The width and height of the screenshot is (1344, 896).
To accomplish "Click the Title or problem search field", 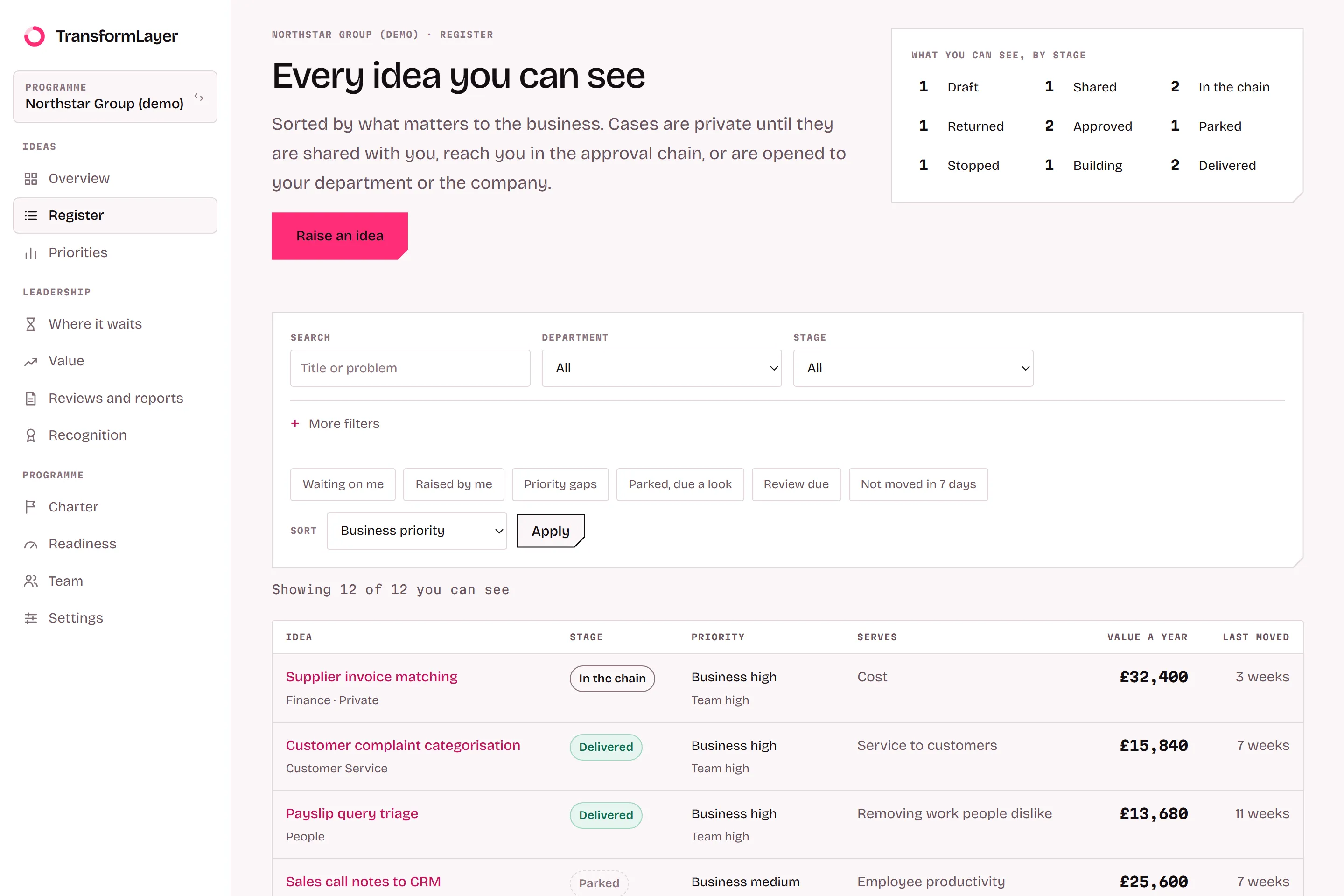I will pos(410,368).
